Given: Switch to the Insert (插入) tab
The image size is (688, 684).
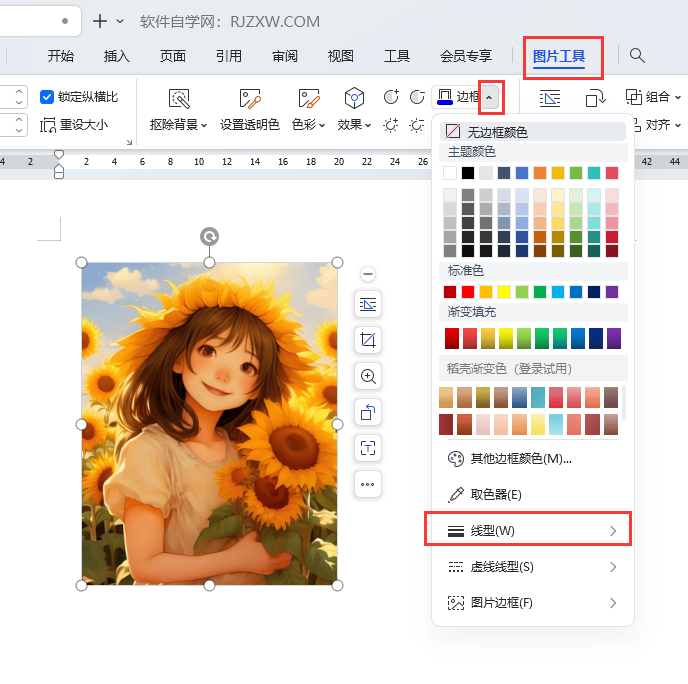Looking at the screenshot, I should (116, 56).
